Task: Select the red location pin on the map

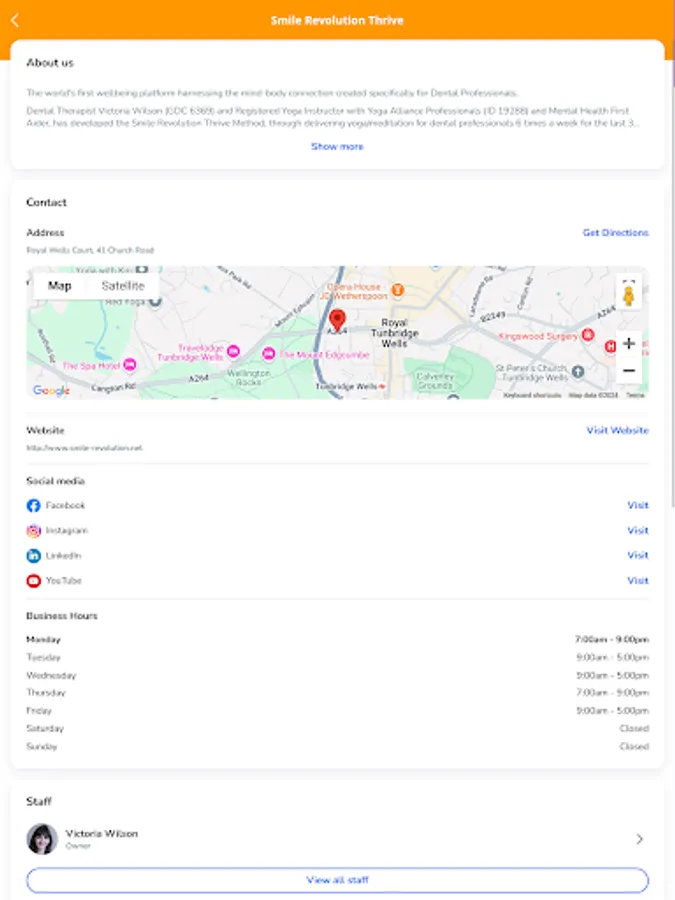Action: pos(338,320)
